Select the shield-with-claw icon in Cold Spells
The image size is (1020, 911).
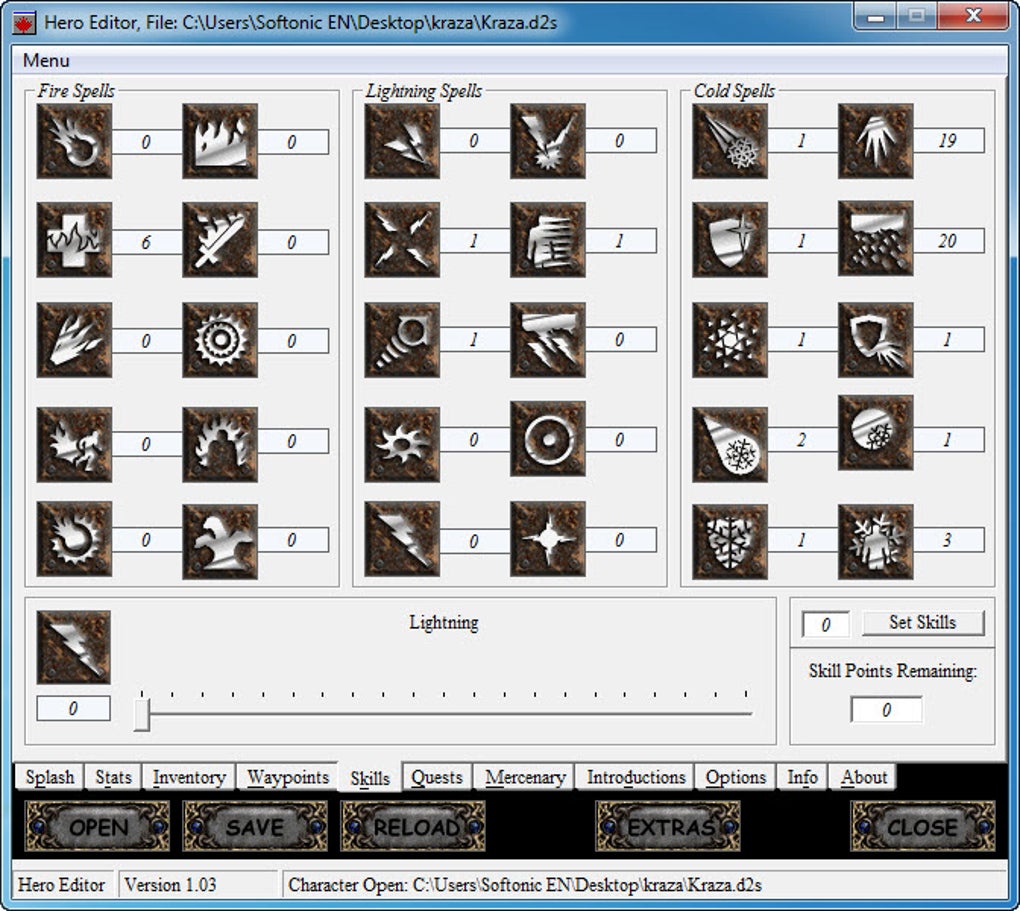[876, 340]
